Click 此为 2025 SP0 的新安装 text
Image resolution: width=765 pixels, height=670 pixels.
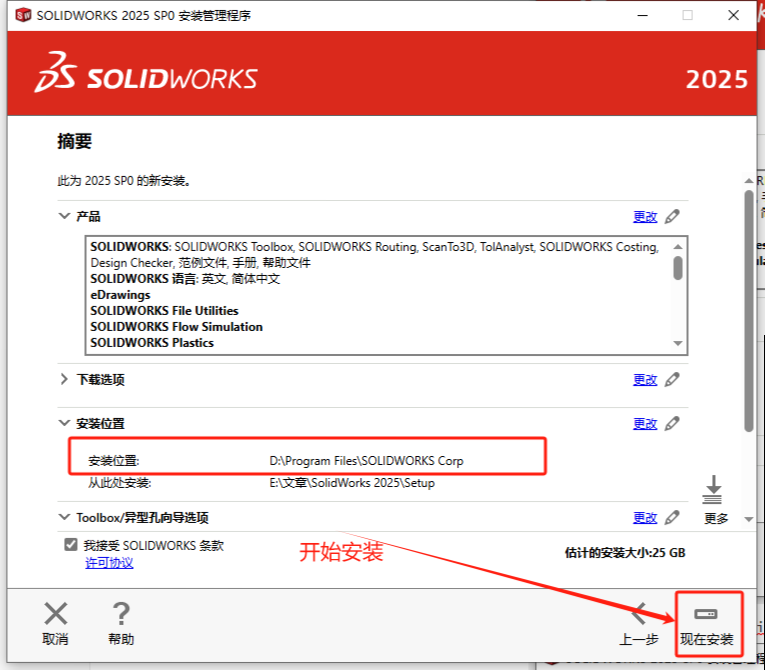(x=124, y=181)
